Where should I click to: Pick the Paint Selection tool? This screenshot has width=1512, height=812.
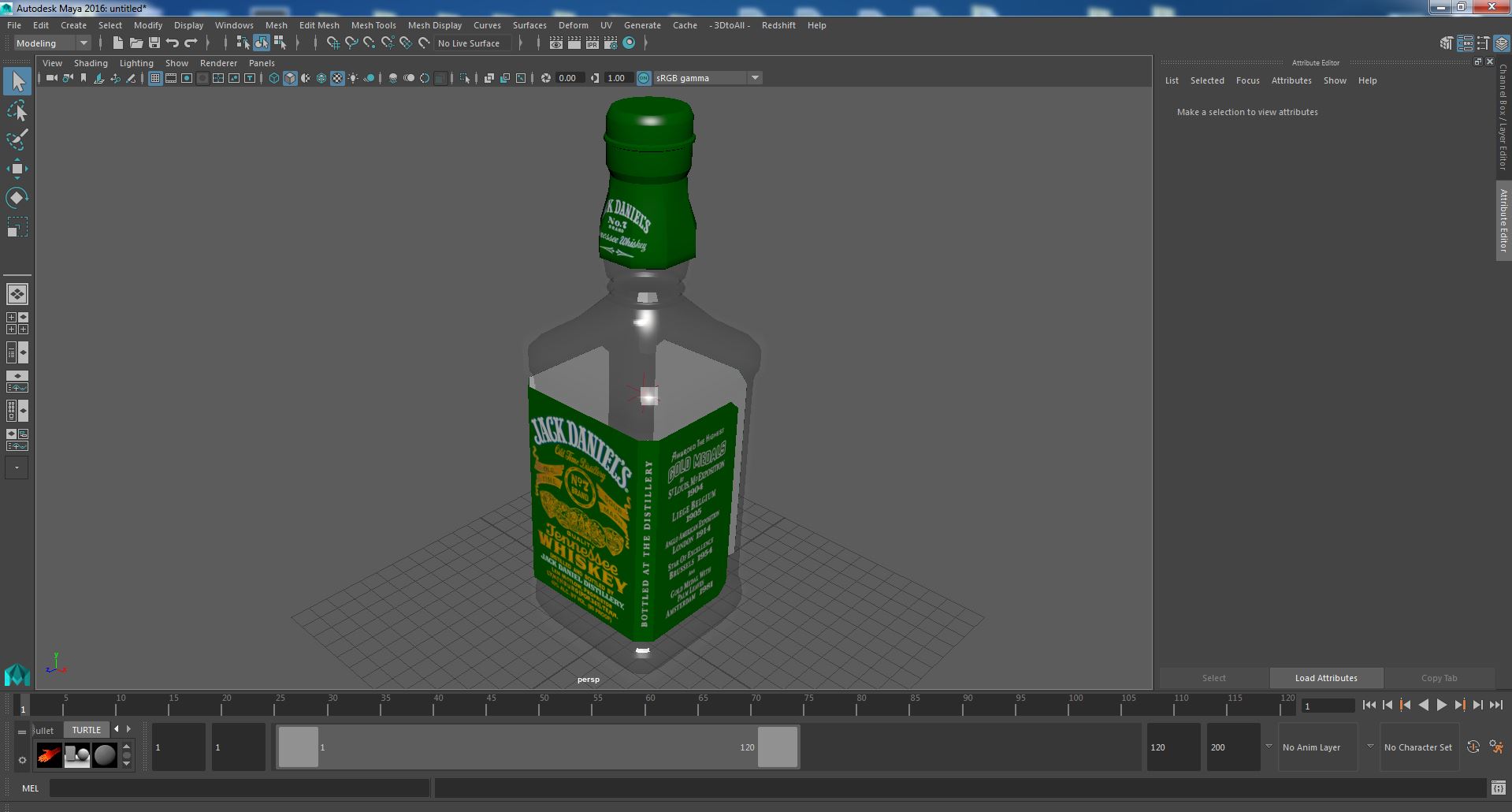tap(17, 140)
